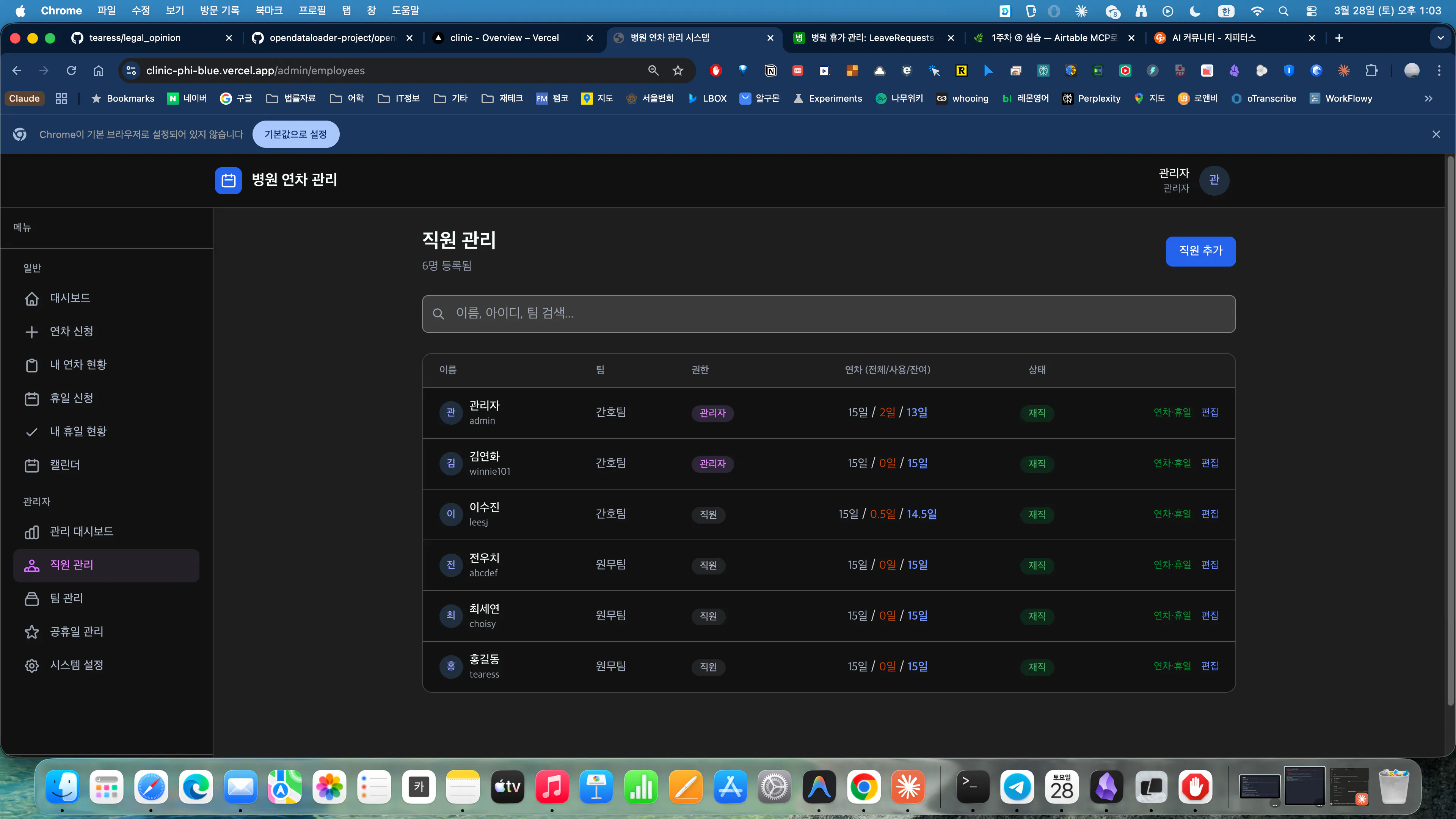Click 연차·휴일 for 홍길동
The image size is (1456, 819).
[1172, 666]
